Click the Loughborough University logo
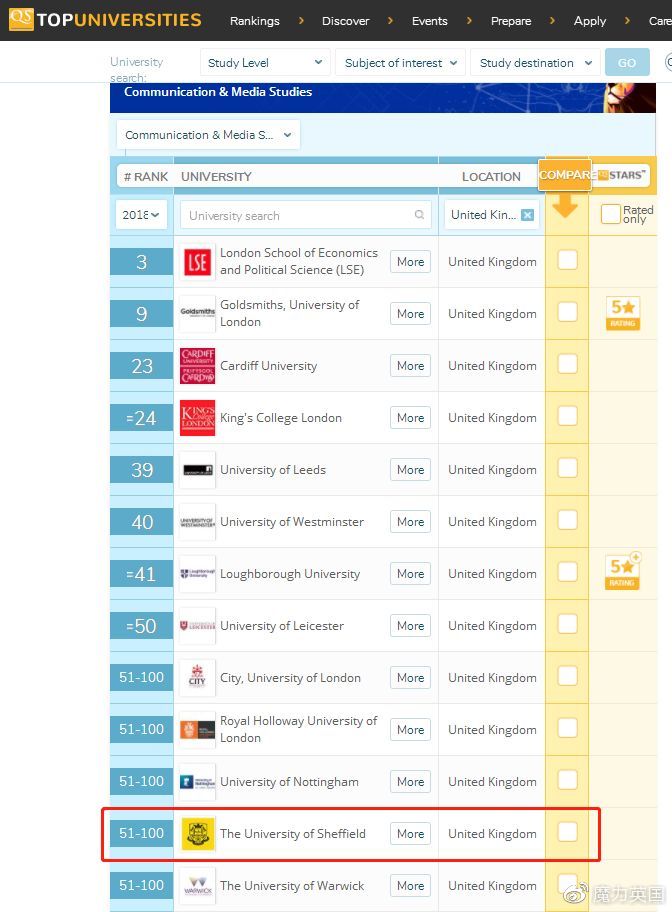The width and height of the screenshot is (672, 912). pyautogui.click(x=197, y=573)
